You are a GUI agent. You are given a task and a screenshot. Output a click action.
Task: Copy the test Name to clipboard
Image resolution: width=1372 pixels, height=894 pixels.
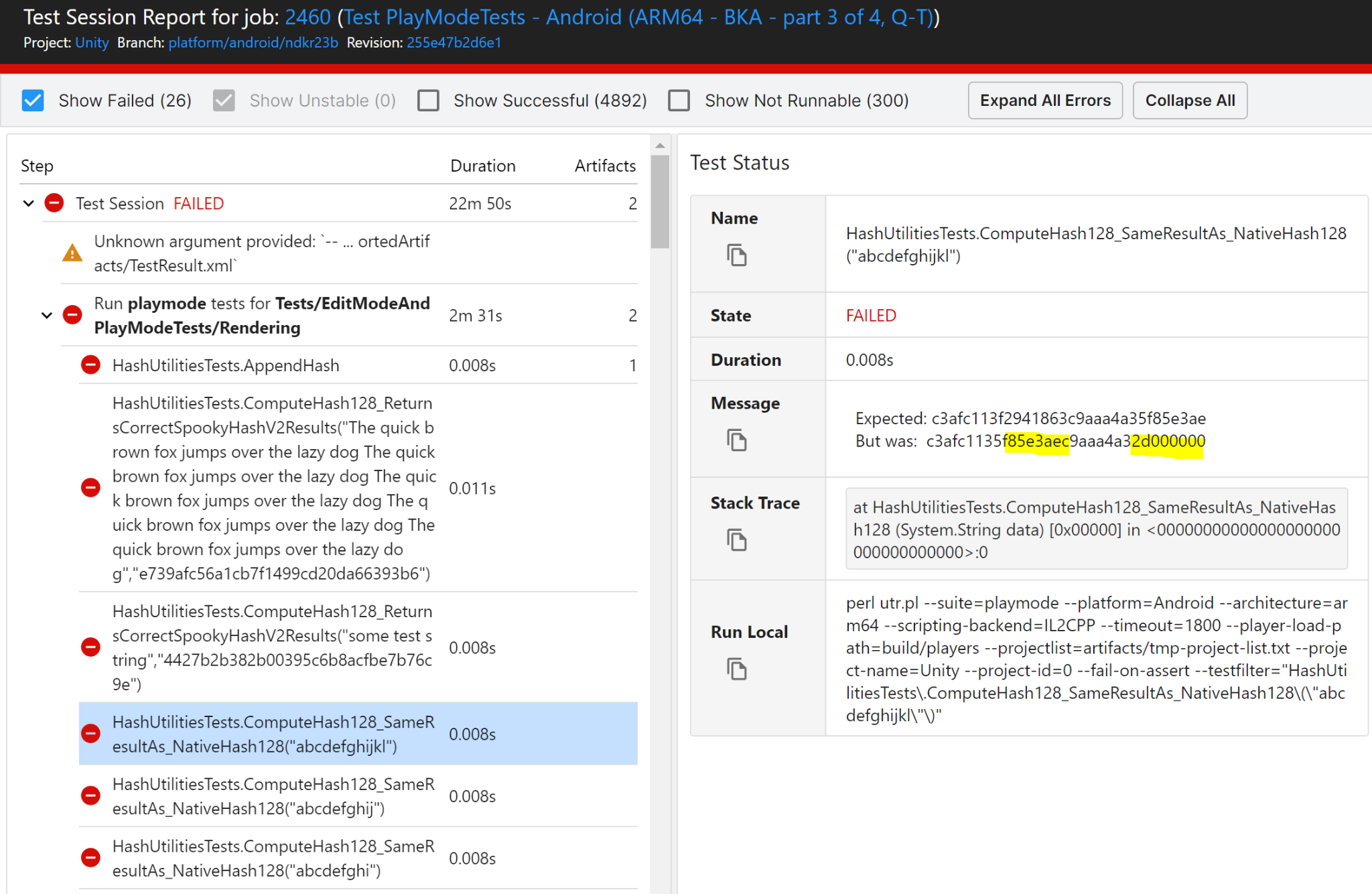pyautogui.click(x=736, y=255)
